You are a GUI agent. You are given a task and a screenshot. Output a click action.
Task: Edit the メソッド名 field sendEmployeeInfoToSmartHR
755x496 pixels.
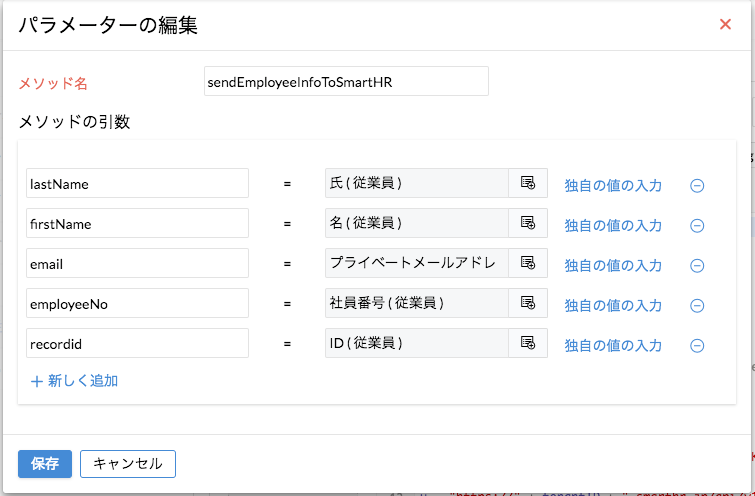pyautogui.click(x=346, y=81)
